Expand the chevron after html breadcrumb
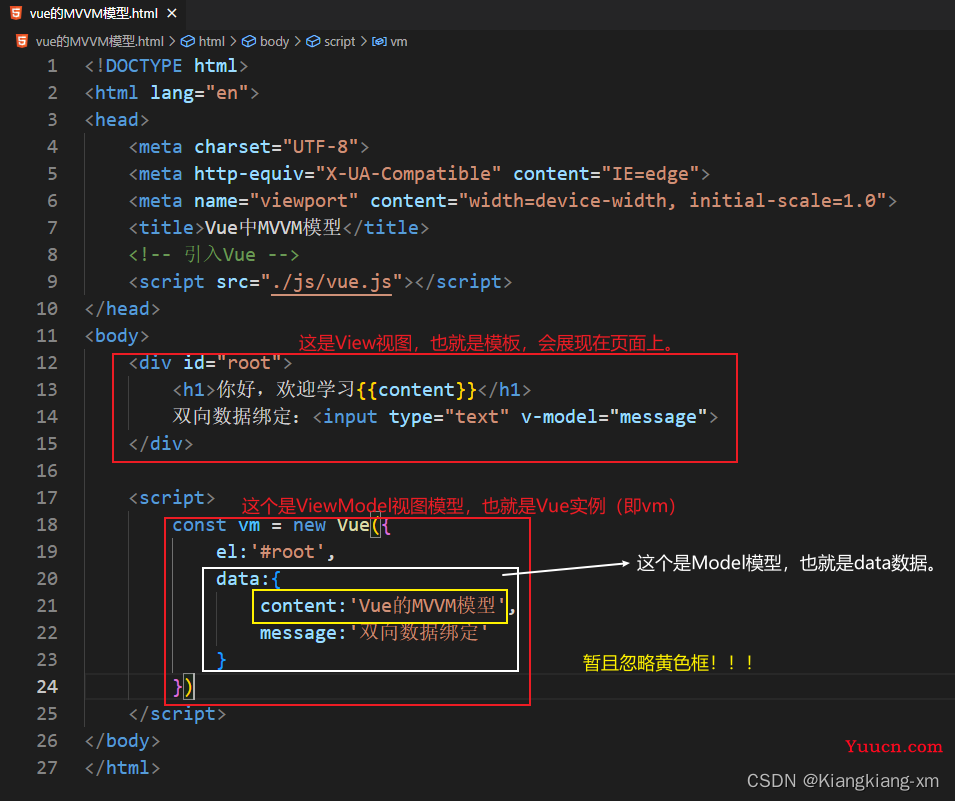 coord(233,41)
